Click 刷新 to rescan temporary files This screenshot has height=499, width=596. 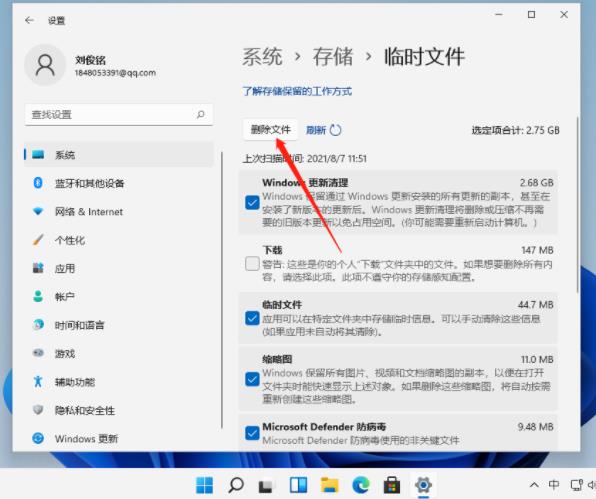tap(323, 130)
